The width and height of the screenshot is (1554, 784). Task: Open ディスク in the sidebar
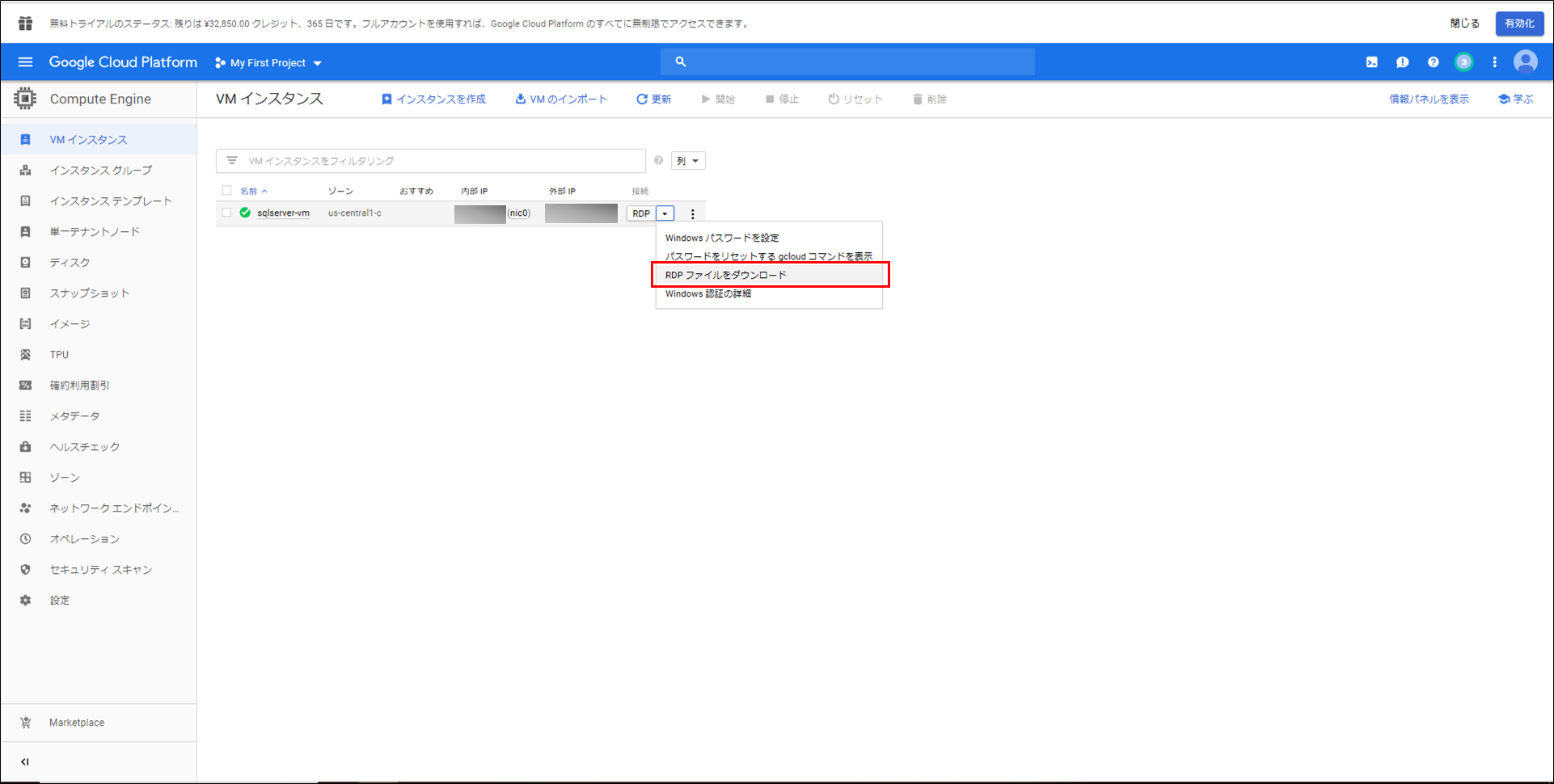70,263
